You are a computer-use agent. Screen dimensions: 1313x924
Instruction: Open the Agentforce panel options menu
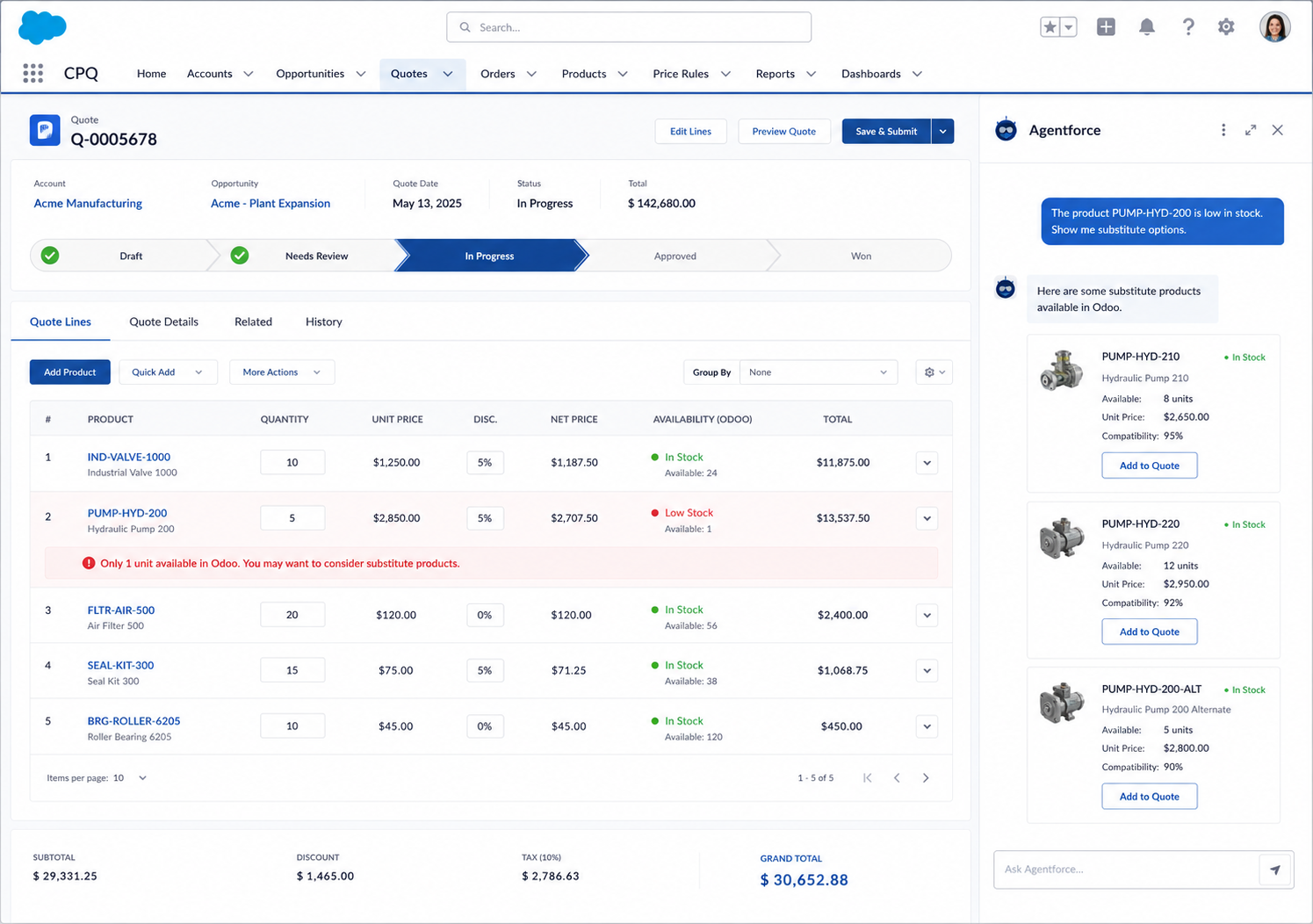point(1223,130)
